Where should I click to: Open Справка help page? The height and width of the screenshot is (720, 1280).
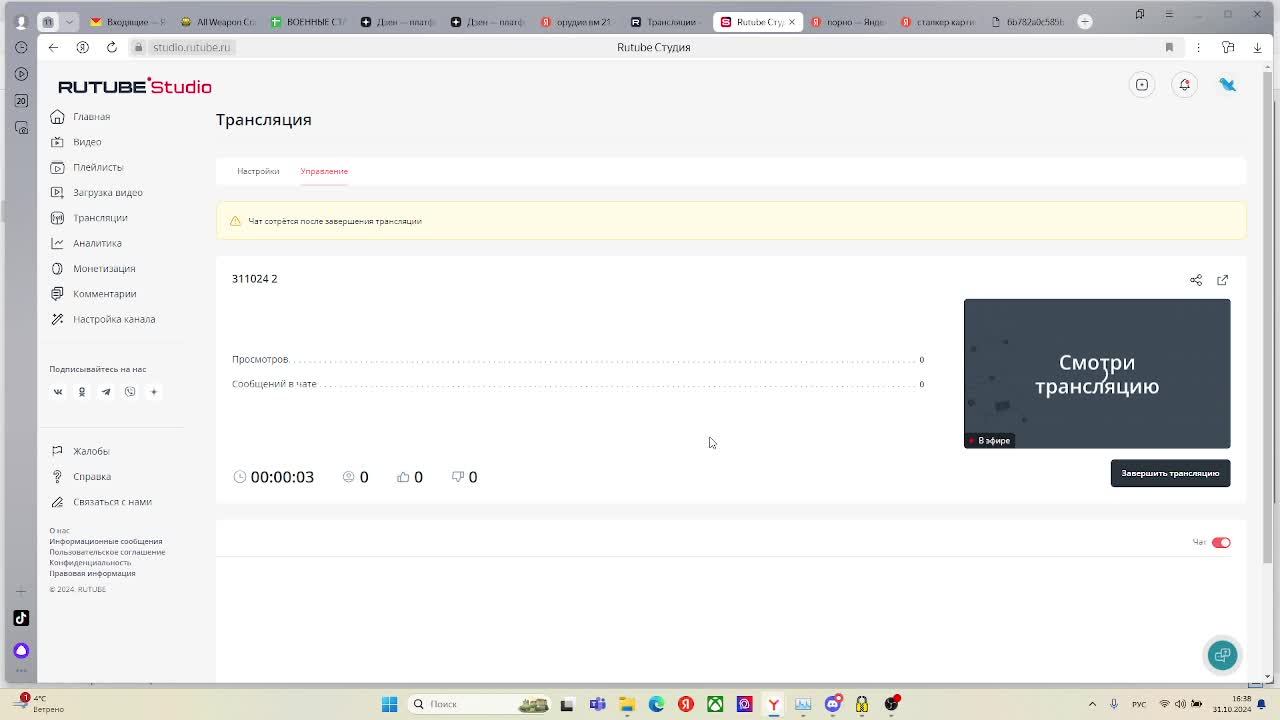[x=81, y=477]
